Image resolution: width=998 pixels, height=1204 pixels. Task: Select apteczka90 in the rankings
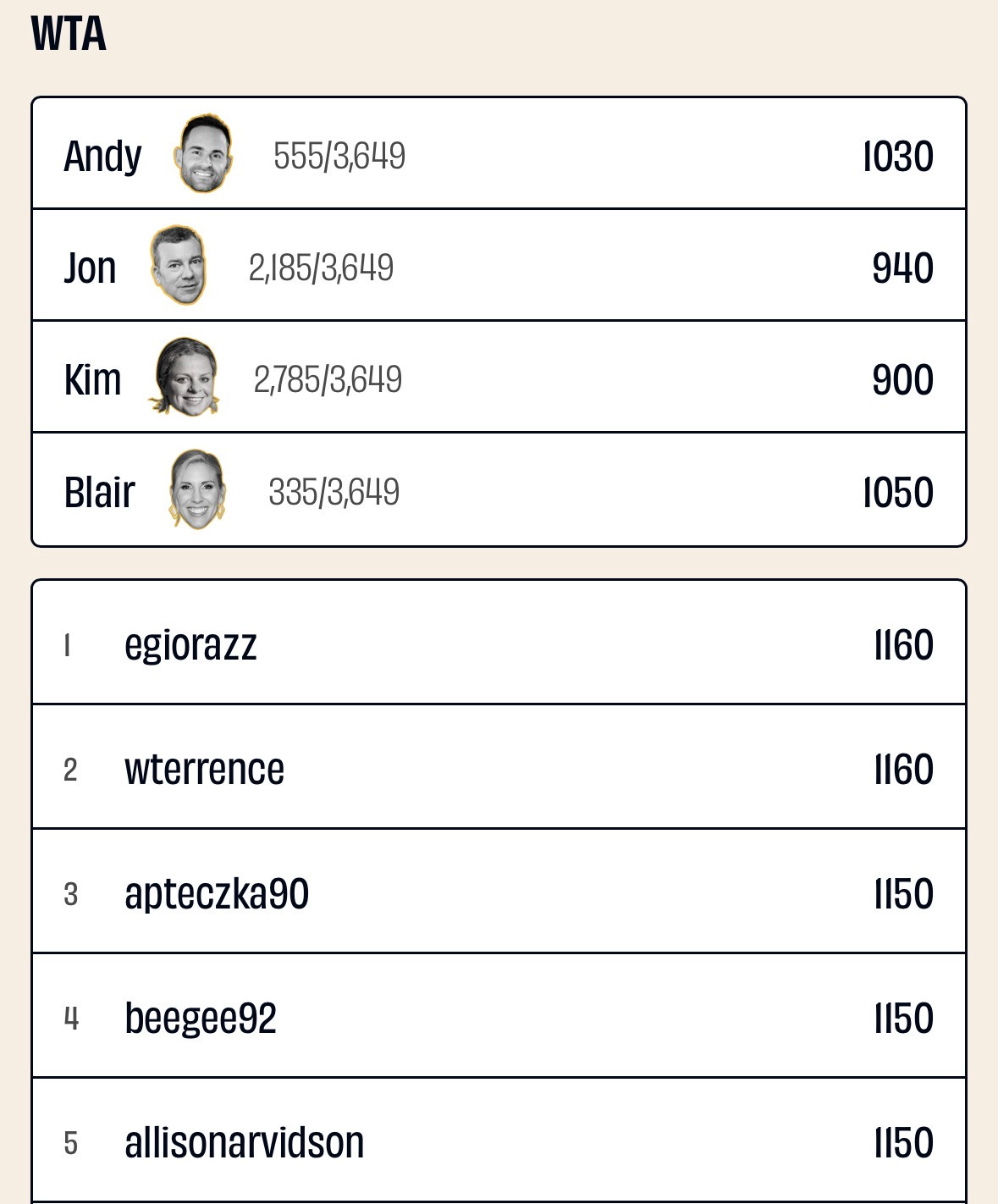click(499, 892)
